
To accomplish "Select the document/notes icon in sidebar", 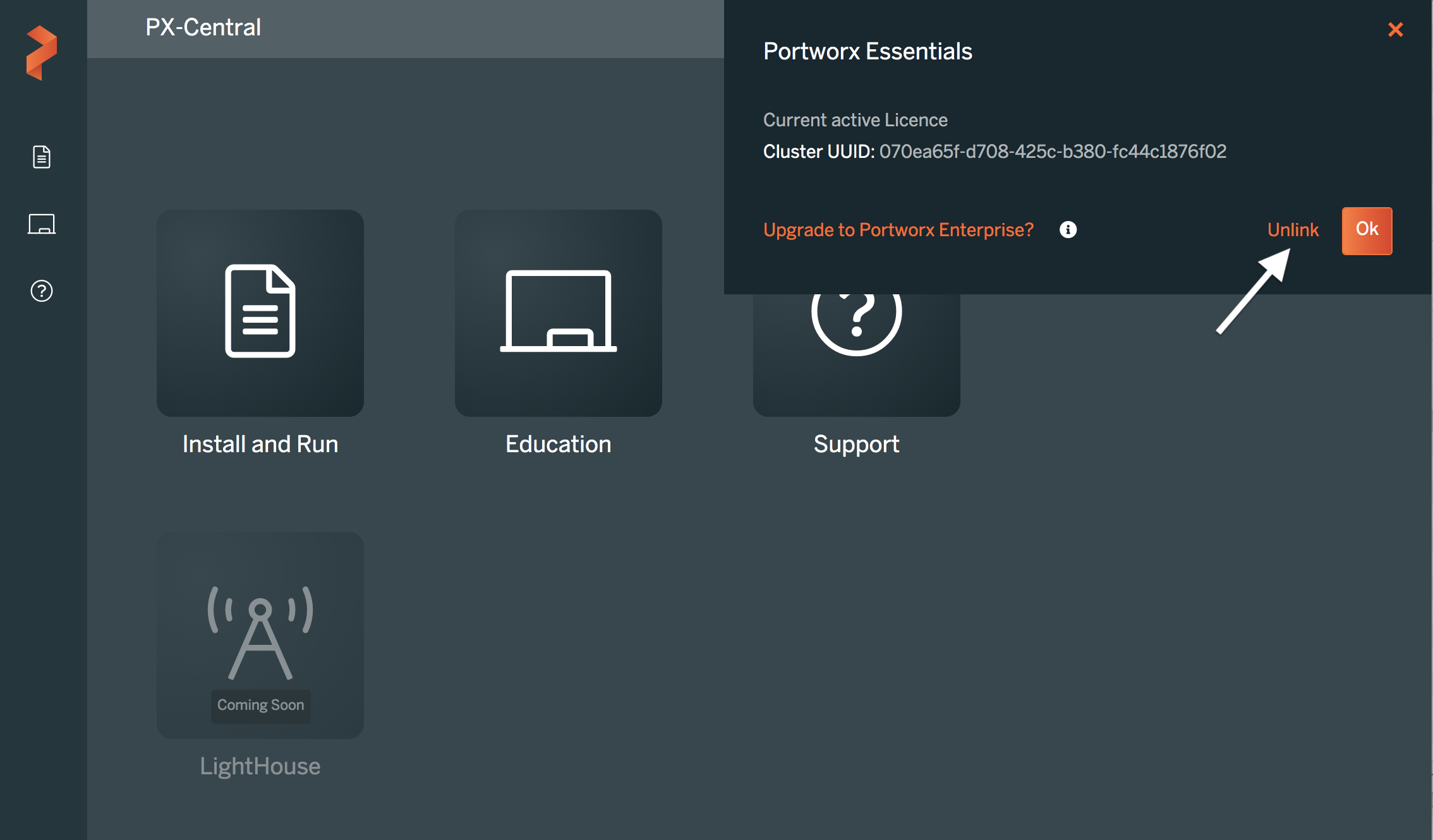I will click(x=40, y=155).
